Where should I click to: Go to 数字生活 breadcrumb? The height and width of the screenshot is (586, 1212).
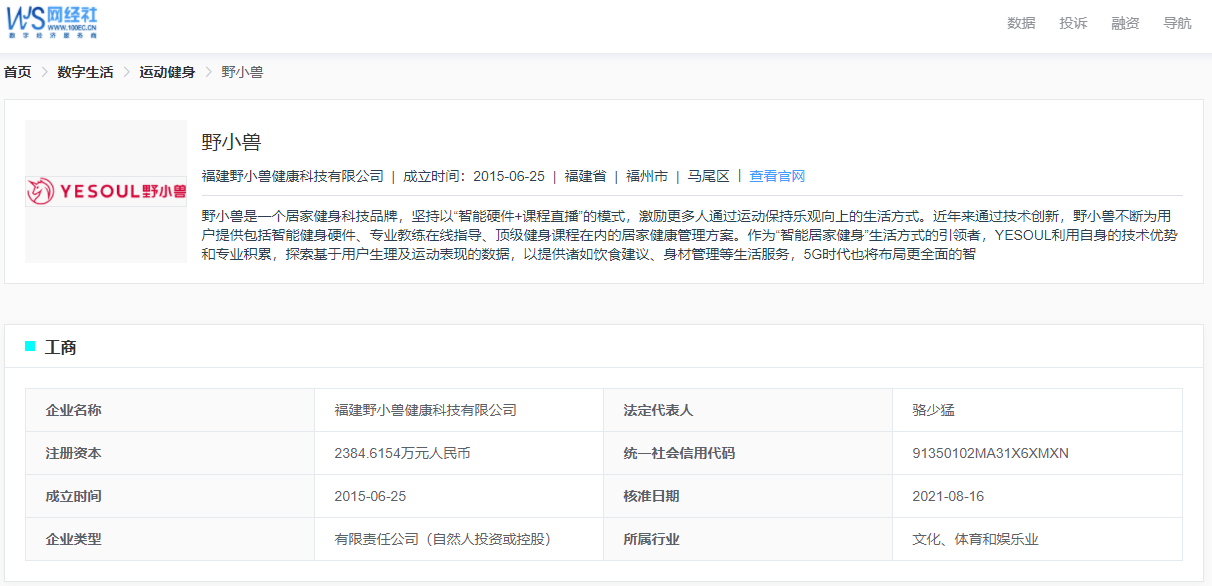pos(85,72)
